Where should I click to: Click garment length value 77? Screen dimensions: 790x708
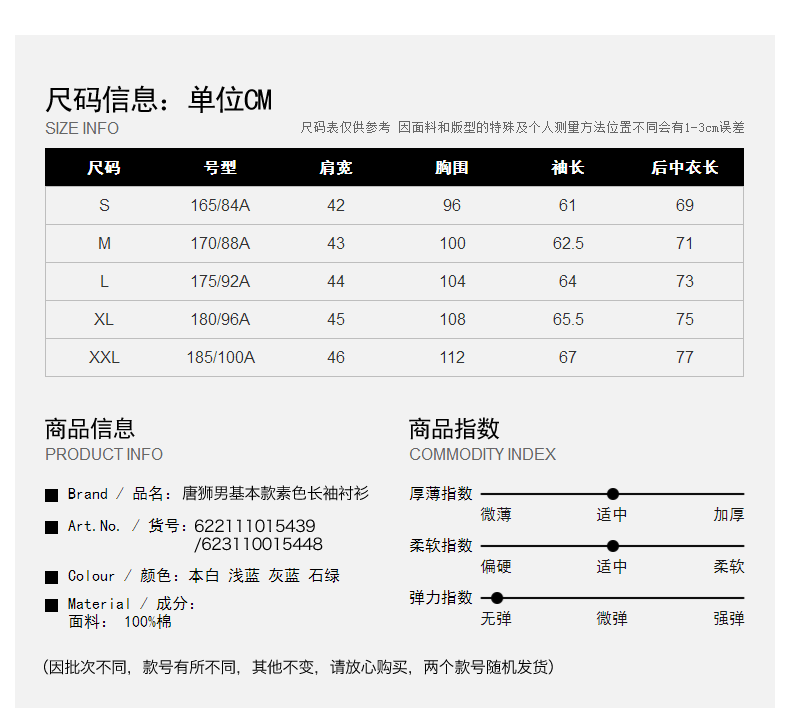[x=685, y=357]
